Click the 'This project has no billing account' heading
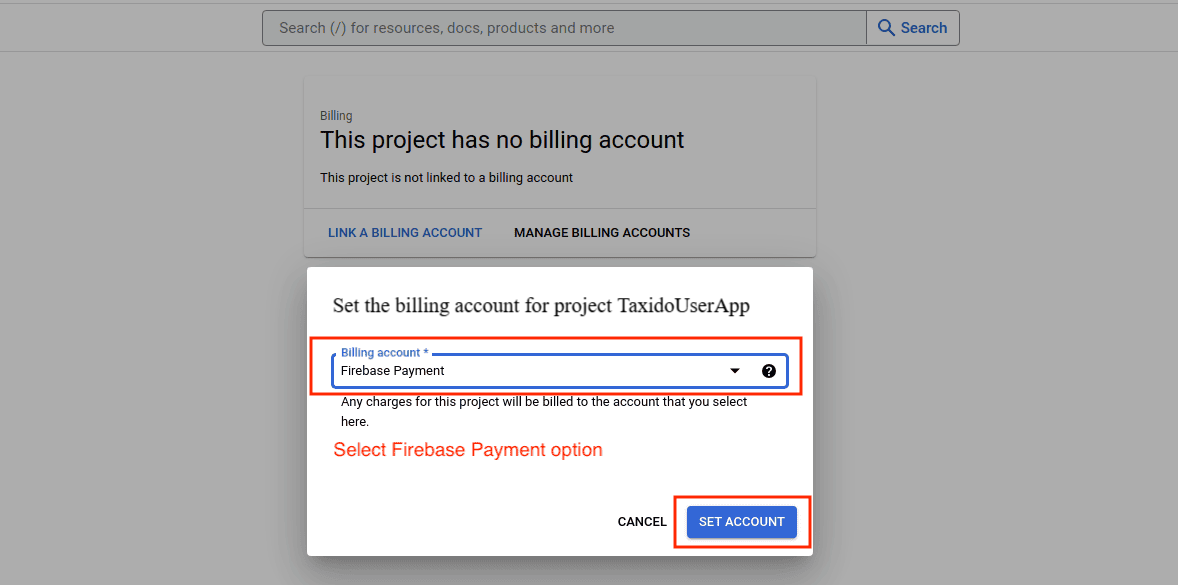 [x=502, y=140]
